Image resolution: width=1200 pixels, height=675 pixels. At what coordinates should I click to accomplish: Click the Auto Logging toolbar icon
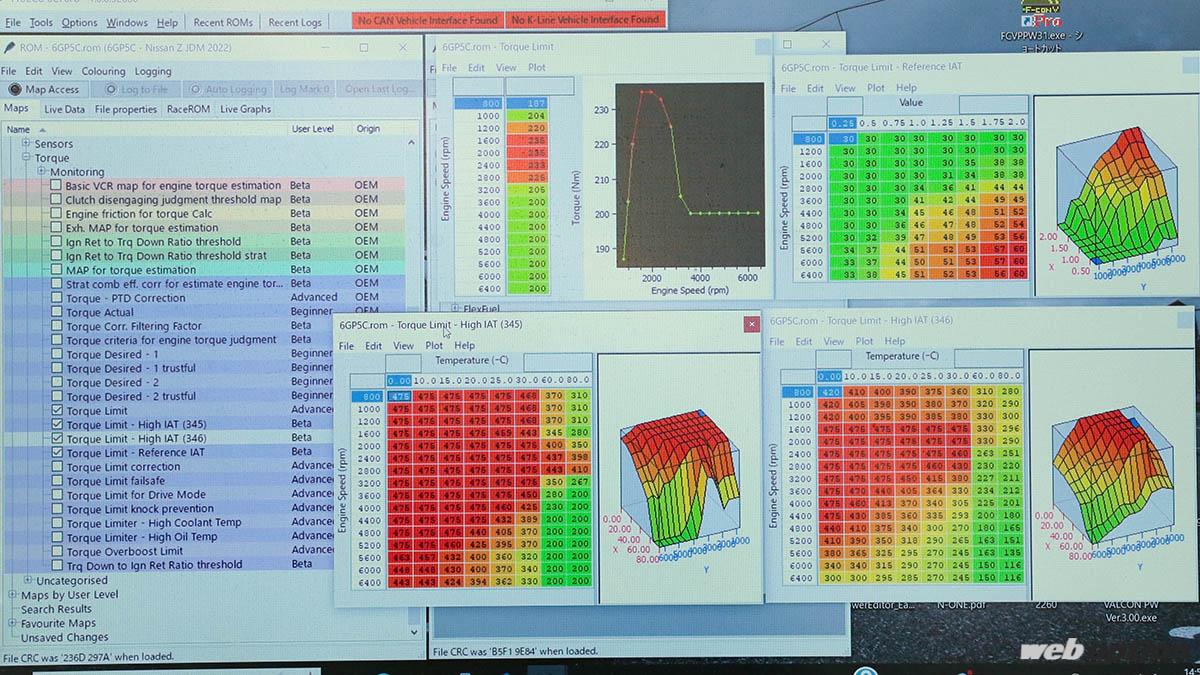tap(196, 89)
